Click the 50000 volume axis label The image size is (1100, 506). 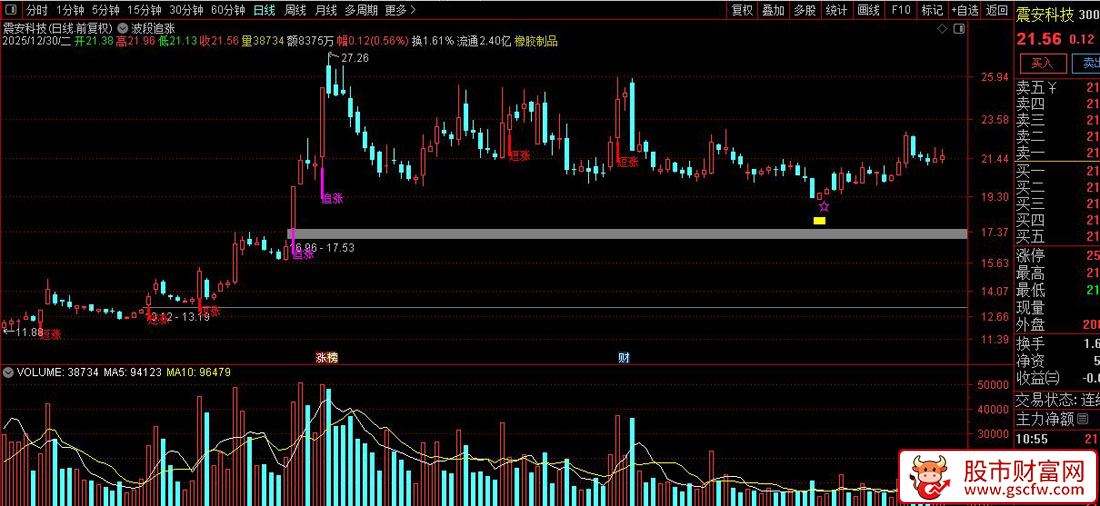click(x=993, y=385)
